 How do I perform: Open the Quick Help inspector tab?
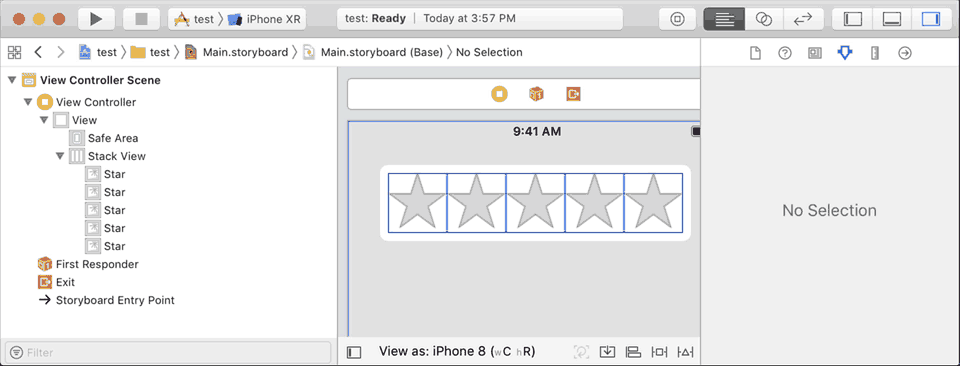pos(785,53)
